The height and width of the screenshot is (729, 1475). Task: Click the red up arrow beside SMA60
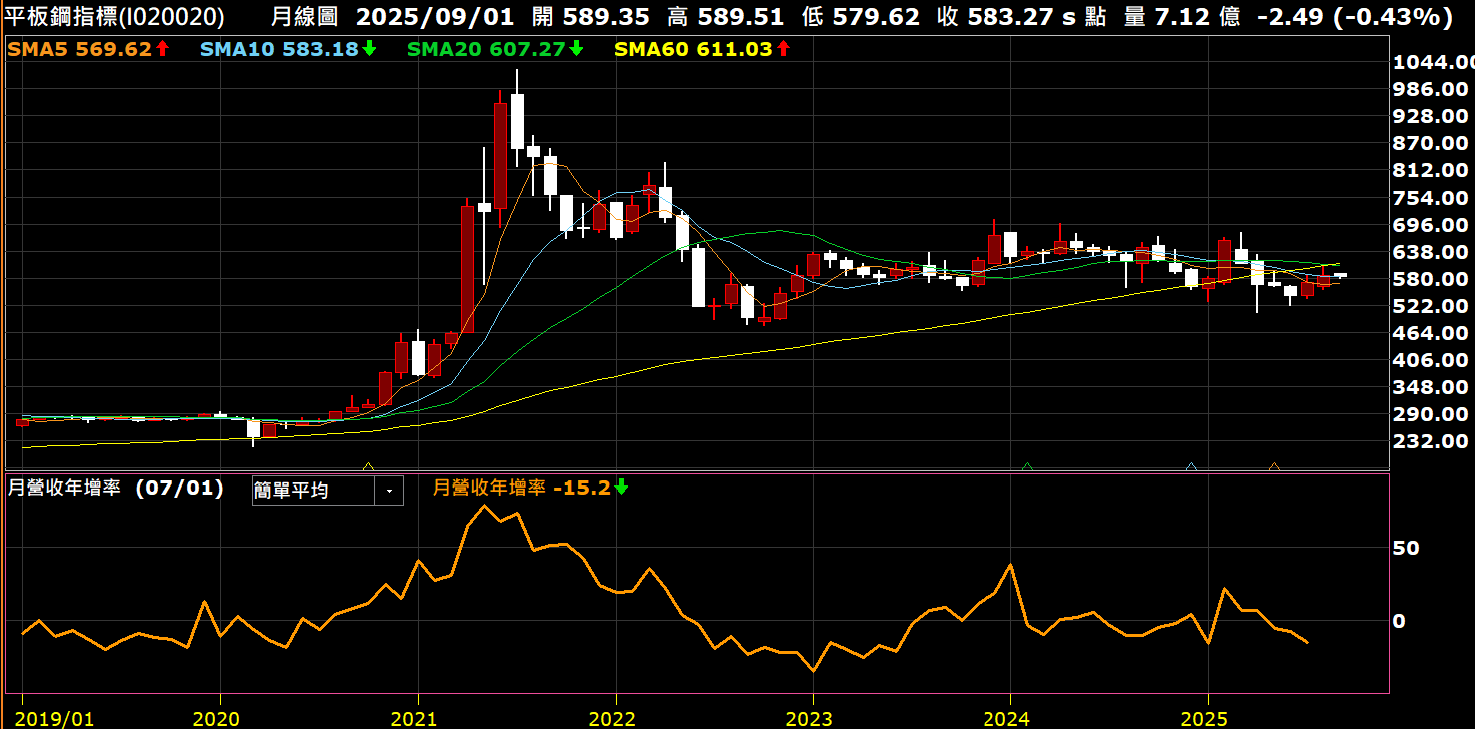point(783,48)
